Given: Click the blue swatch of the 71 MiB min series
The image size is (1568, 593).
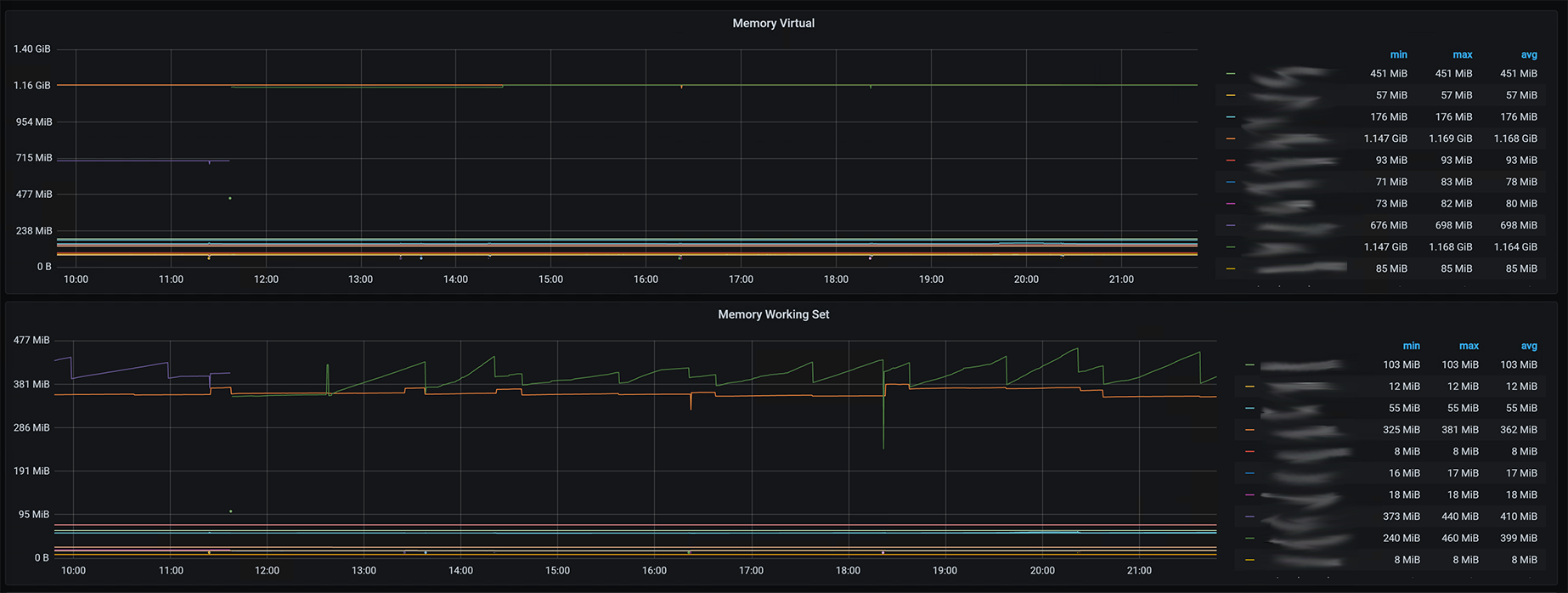Looking at the screenshot, I should pyautogui.click(x=1231, y=182).
